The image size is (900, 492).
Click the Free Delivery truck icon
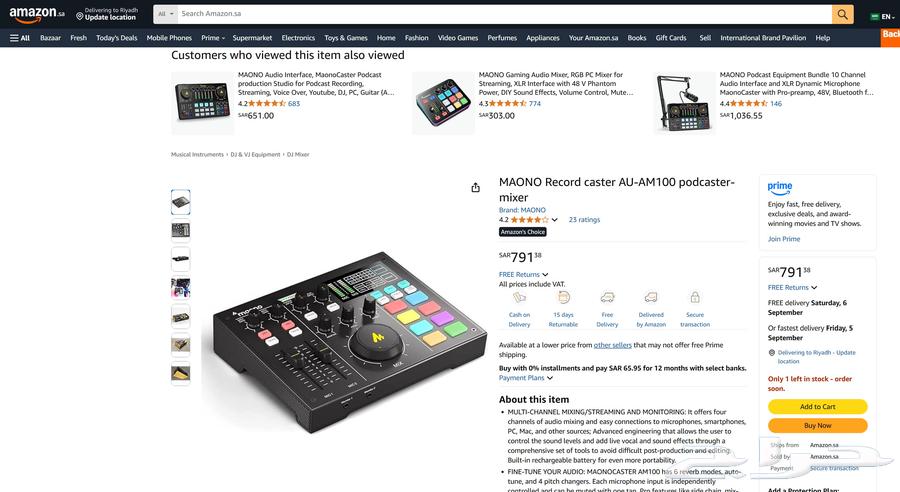(607, 297)
